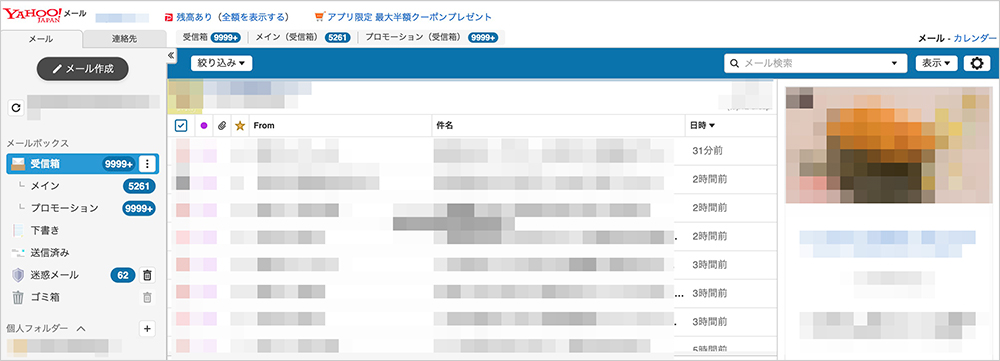This screenshot has width=1000, height=361.
Task: Click the shopping cart coupon icon
Action: coord(320,17)
